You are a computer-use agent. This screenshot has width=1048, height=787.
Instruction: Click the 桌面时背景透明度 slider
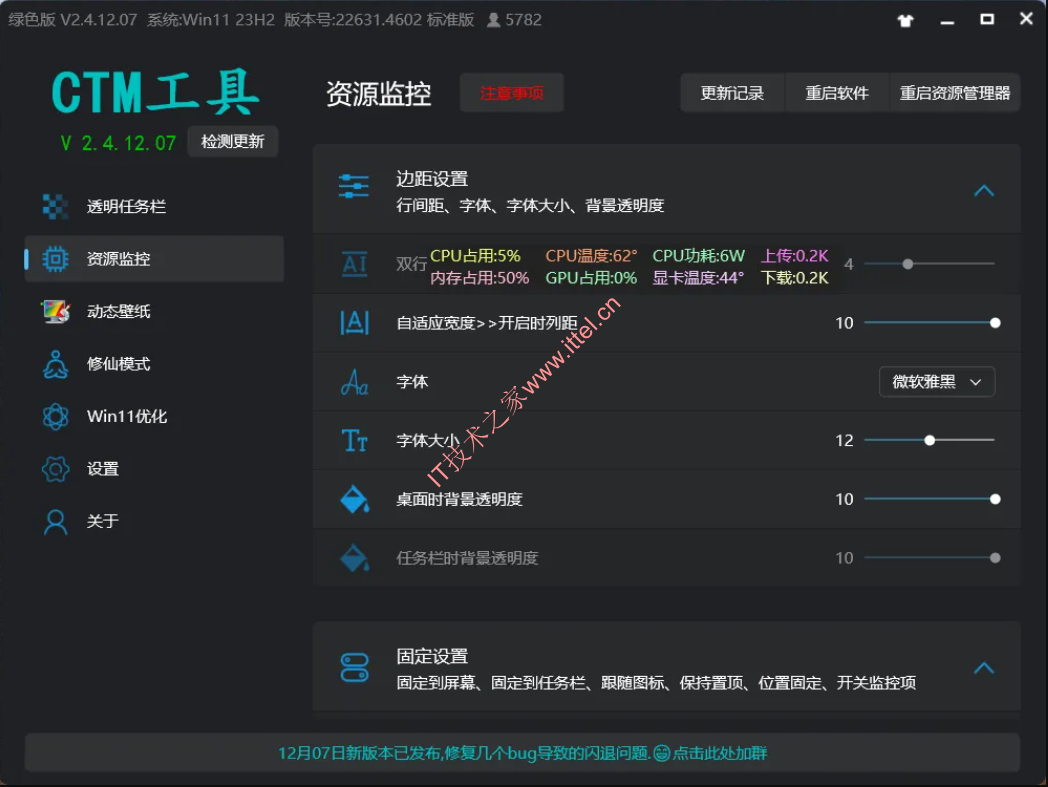(x=929, y=499)
